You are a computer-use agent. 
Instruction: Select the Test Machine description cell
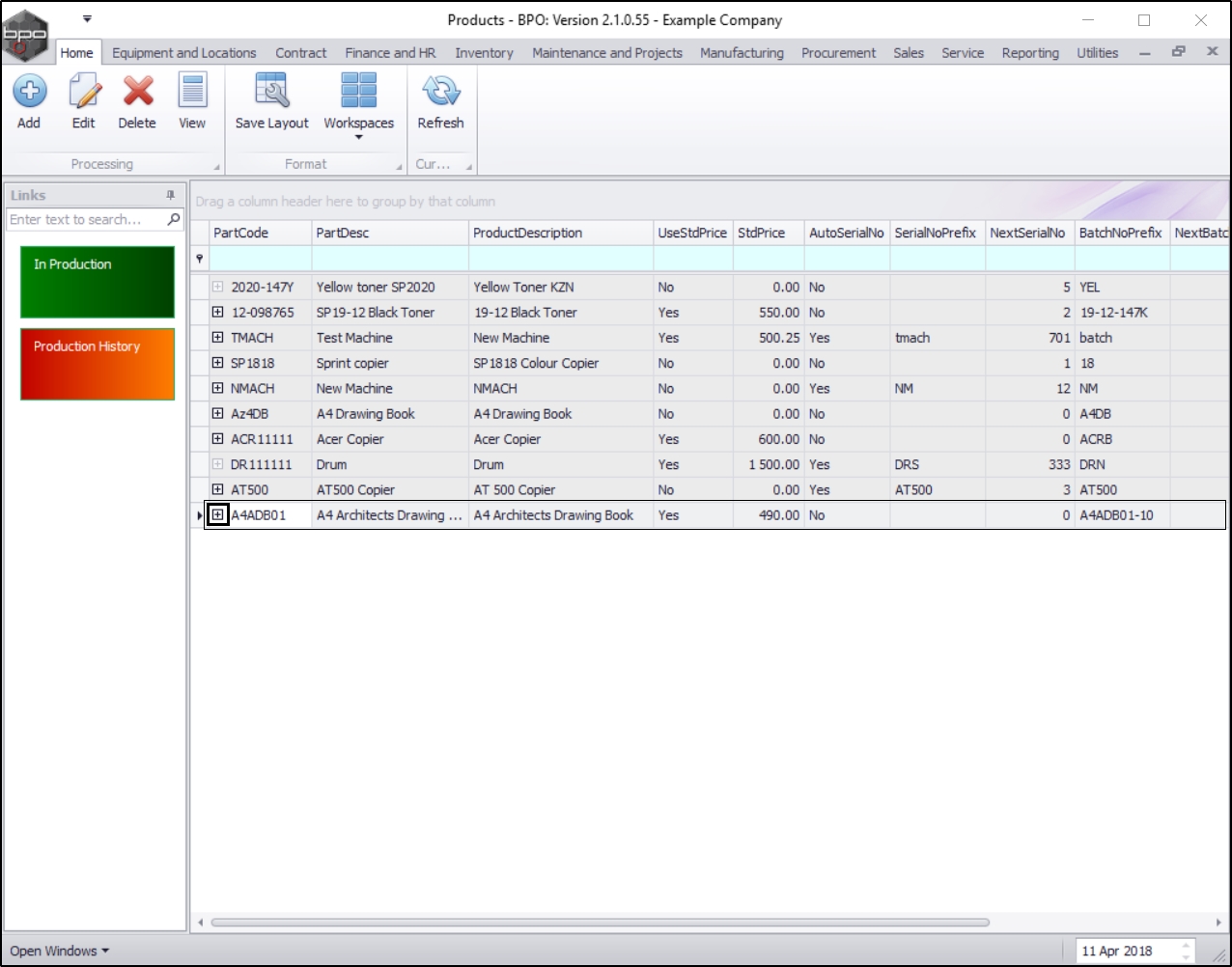(x=390, y=338)
